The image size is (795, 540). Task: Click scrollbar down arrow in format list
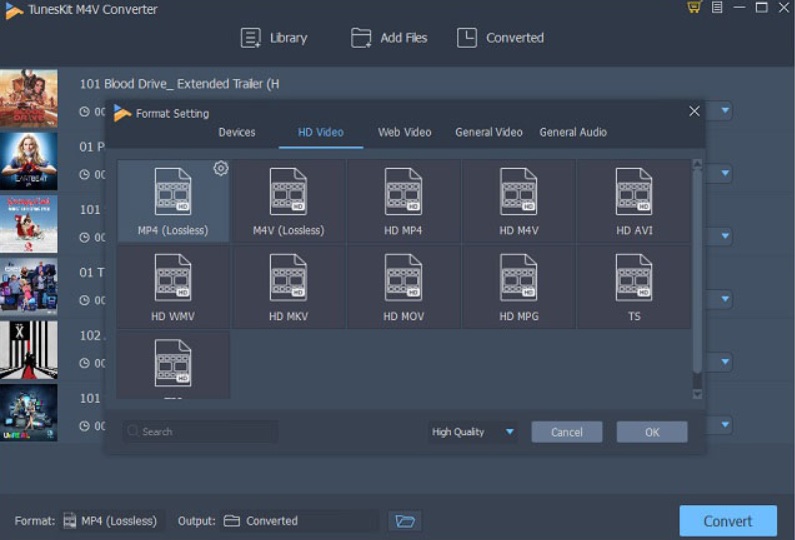tap(697, 394)
